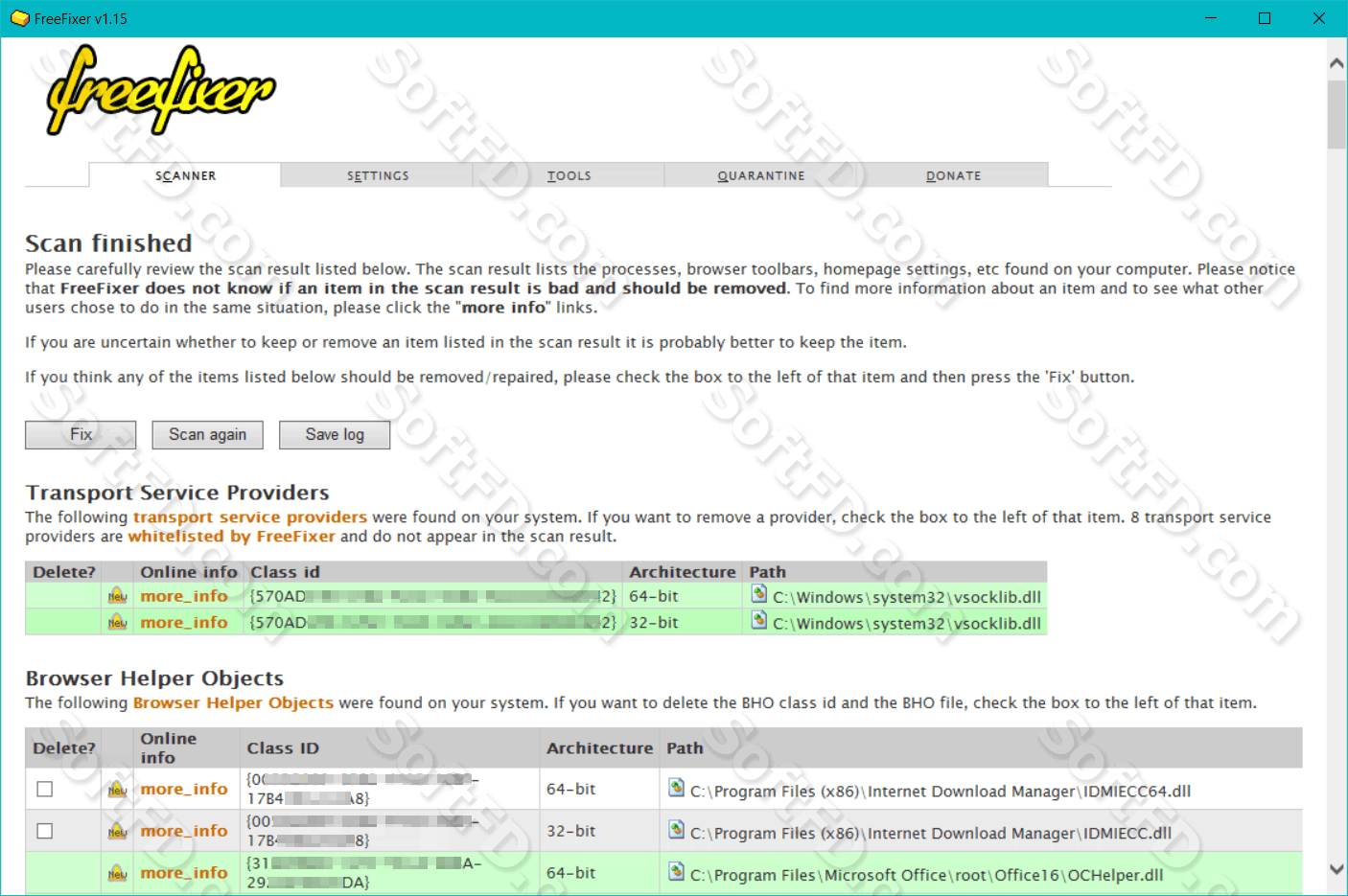Click the FreeFixer logo image
The image size is (1348, 896).
(161, 90)
